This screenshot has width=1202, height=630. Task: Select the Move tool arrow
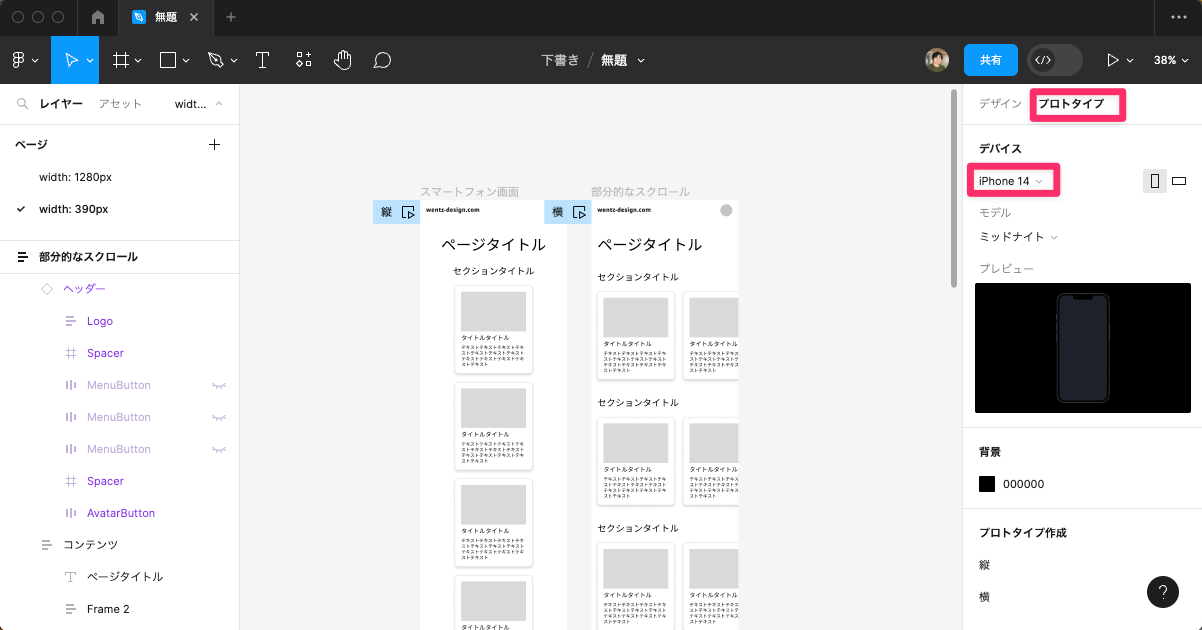coord(72,60)
